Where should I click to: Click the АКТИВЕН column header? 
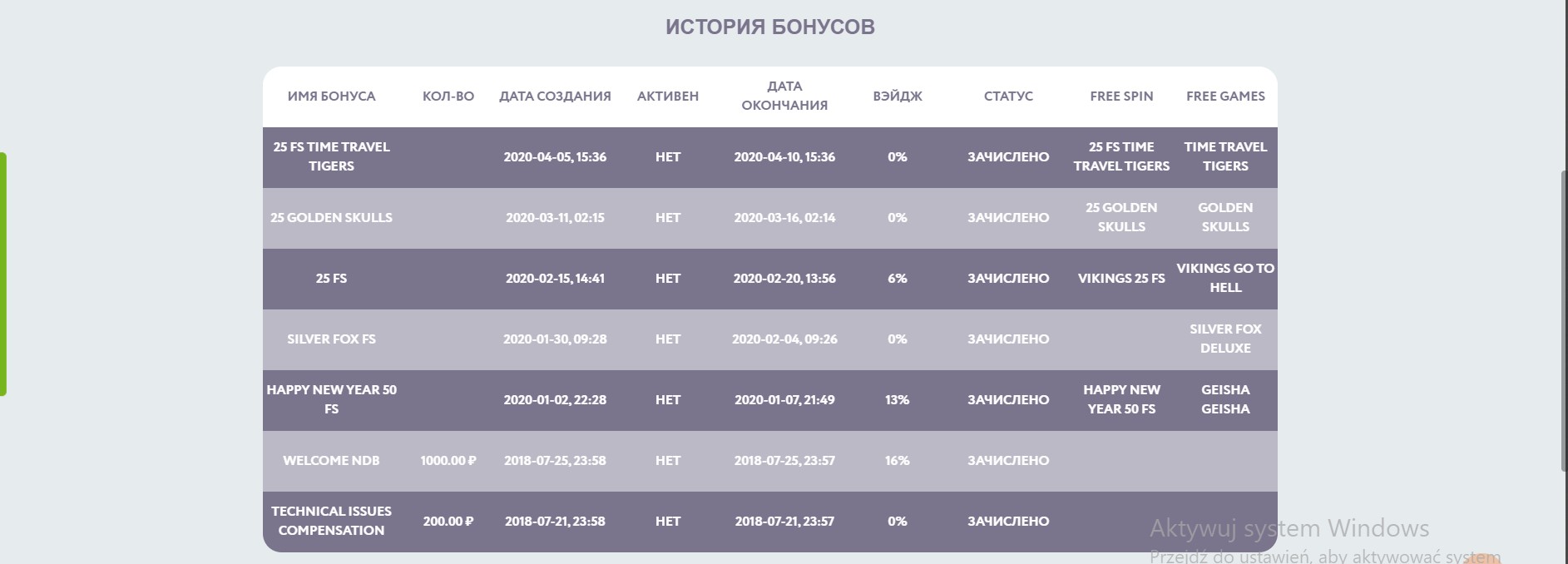(668, 96)
